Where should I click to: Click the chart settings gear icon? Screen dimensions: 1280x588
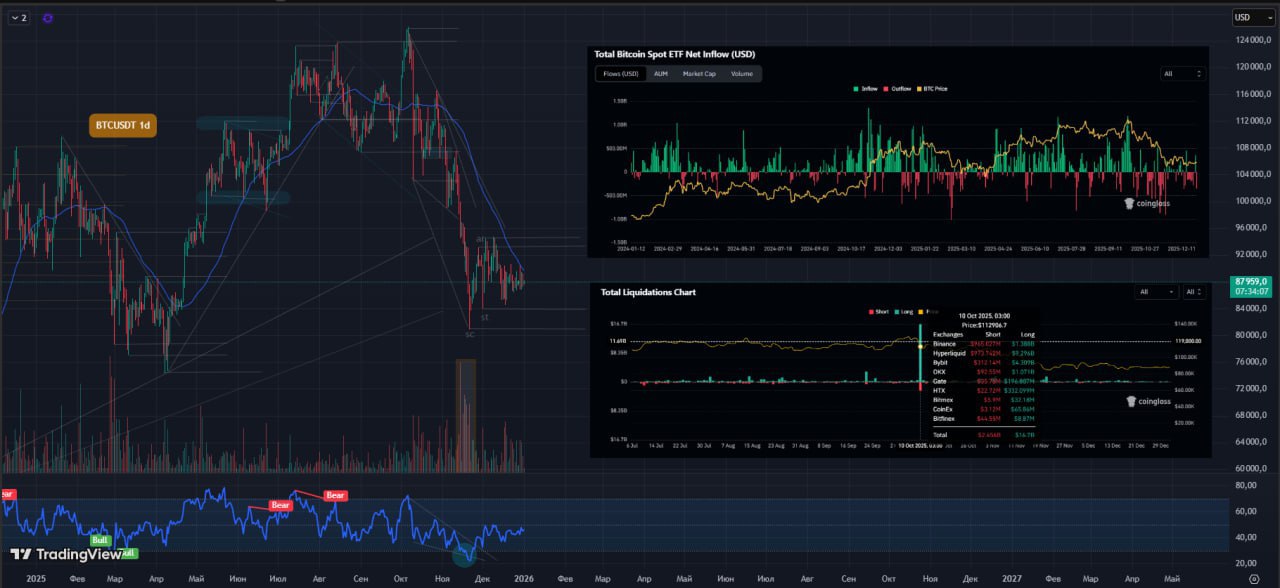coord(1254,579)
